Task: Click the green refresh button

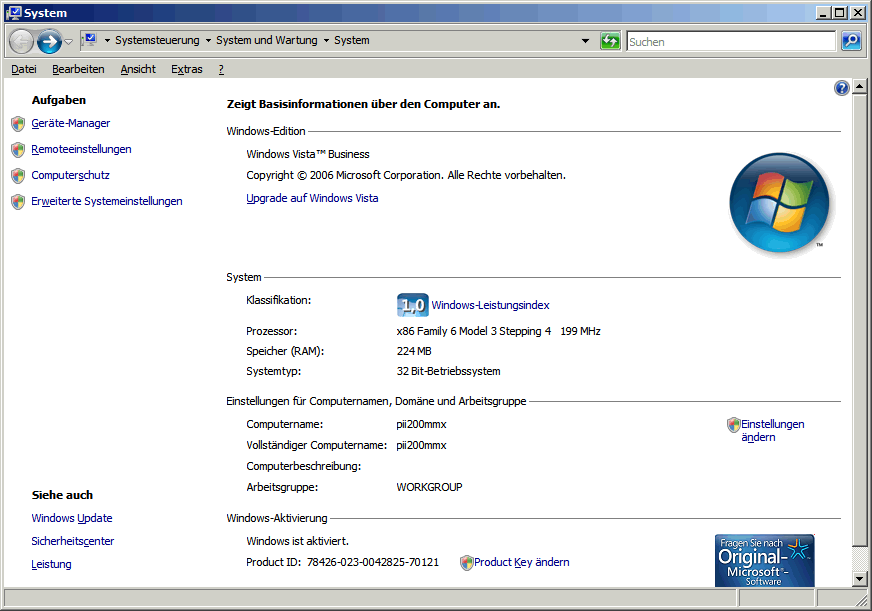Action: 610,41
